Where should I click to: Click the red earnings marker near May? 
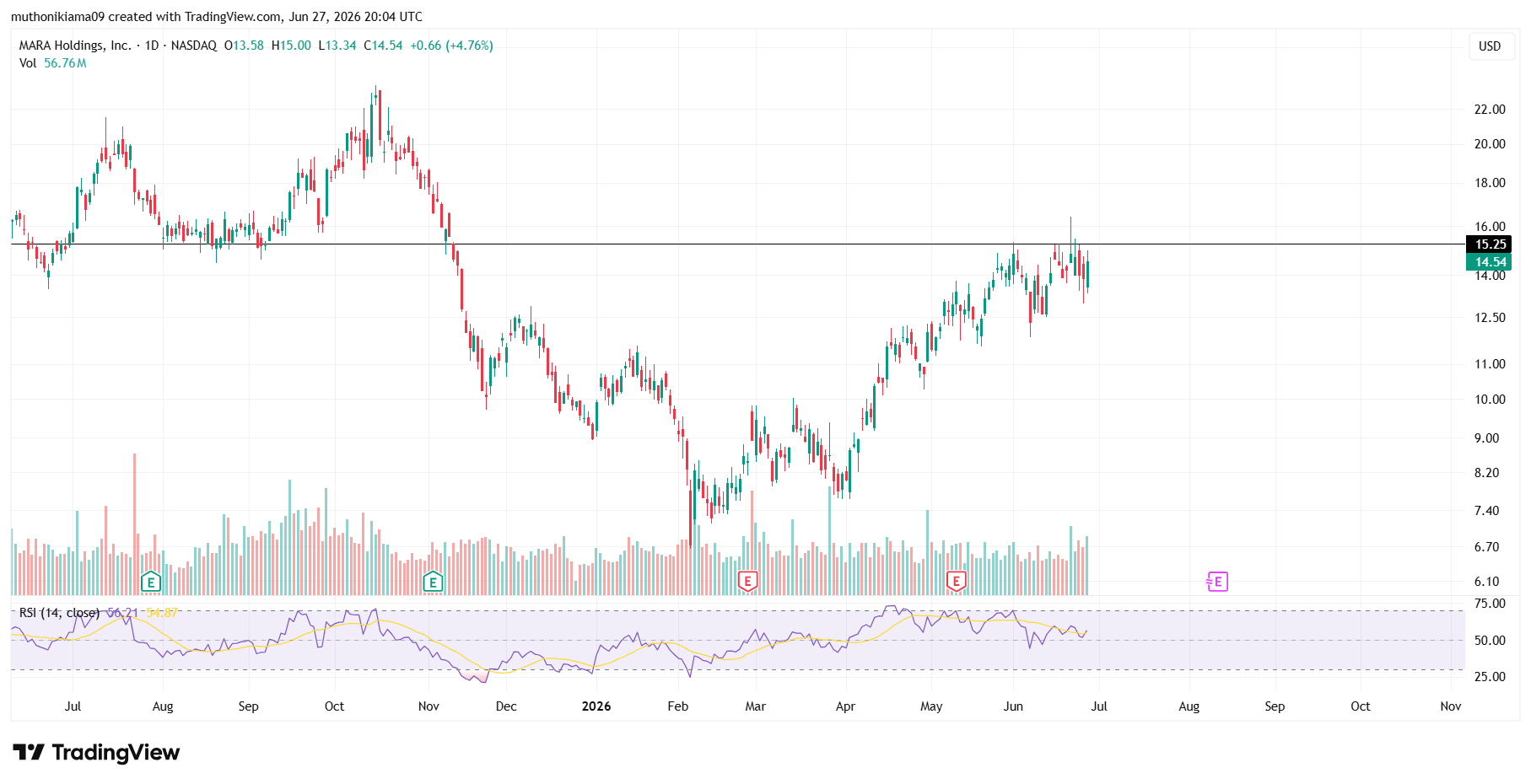click(956, 581)
